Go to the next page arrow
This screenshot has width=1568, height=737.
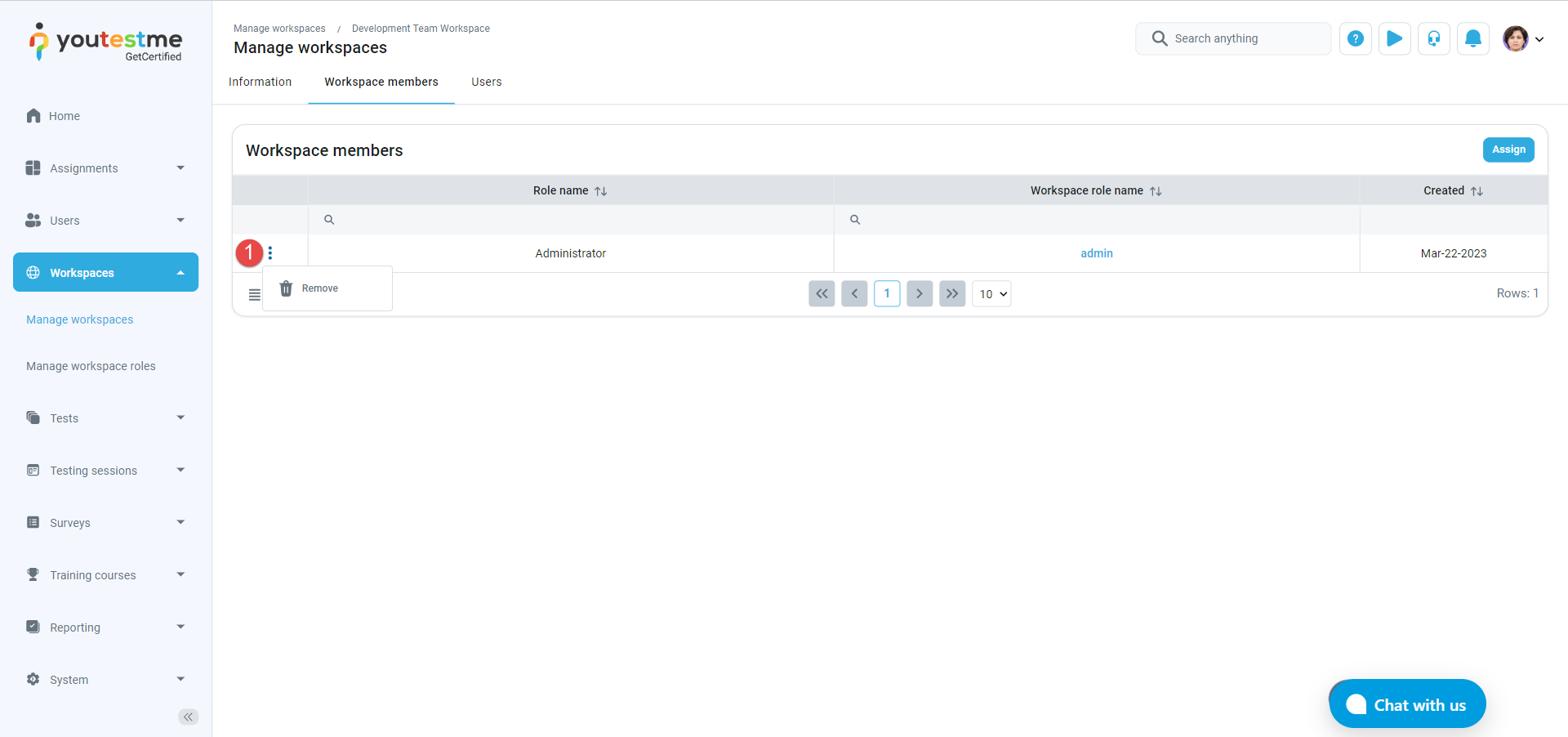tap(920, 294)
